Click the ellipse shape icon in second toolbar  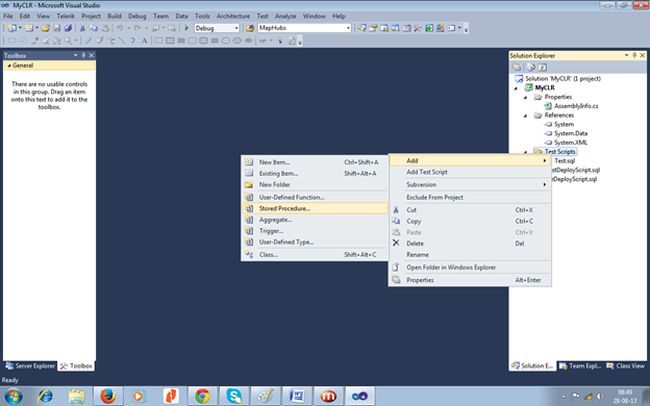(226, 41)
